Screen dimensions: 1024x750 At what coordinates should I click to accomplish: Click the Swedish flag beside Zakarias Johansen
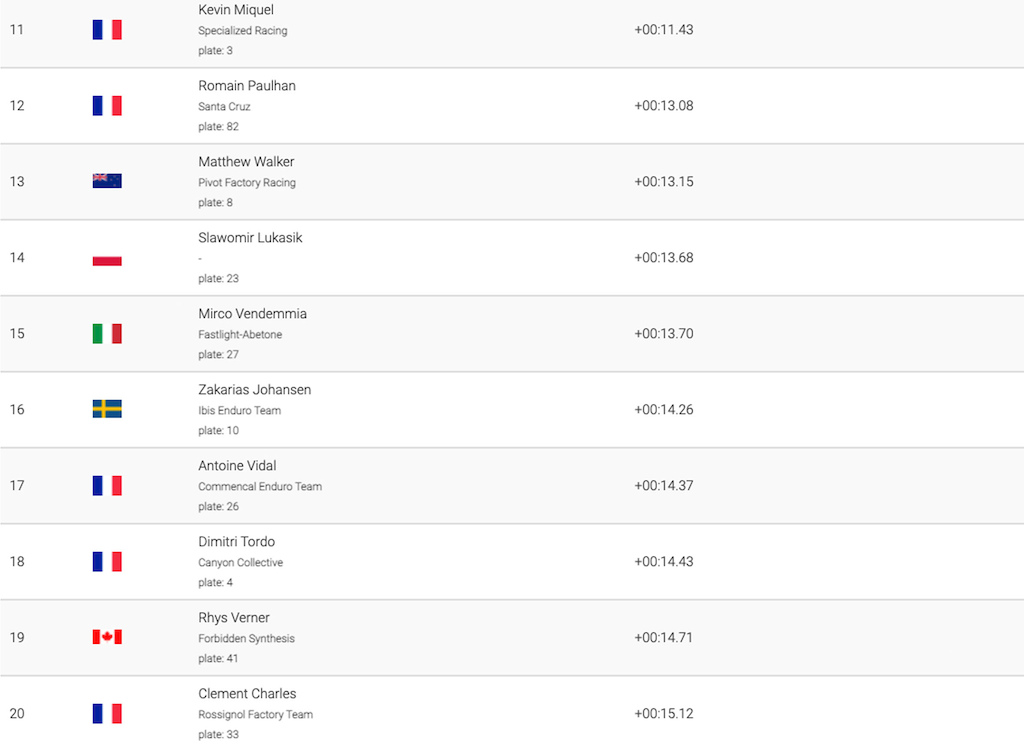coord(107,409)
